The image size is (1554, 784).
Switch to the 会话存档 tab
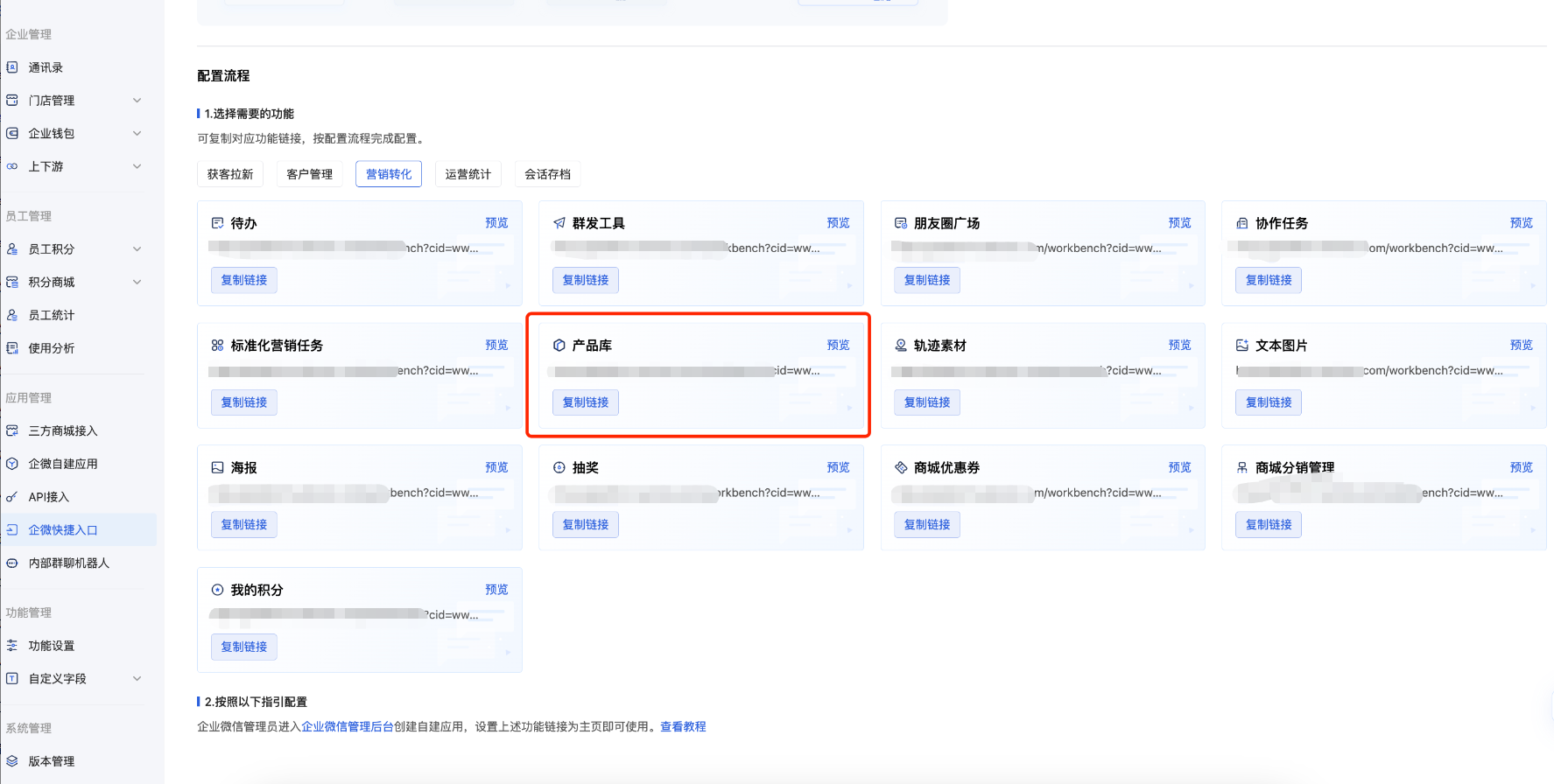coord(548,174)
